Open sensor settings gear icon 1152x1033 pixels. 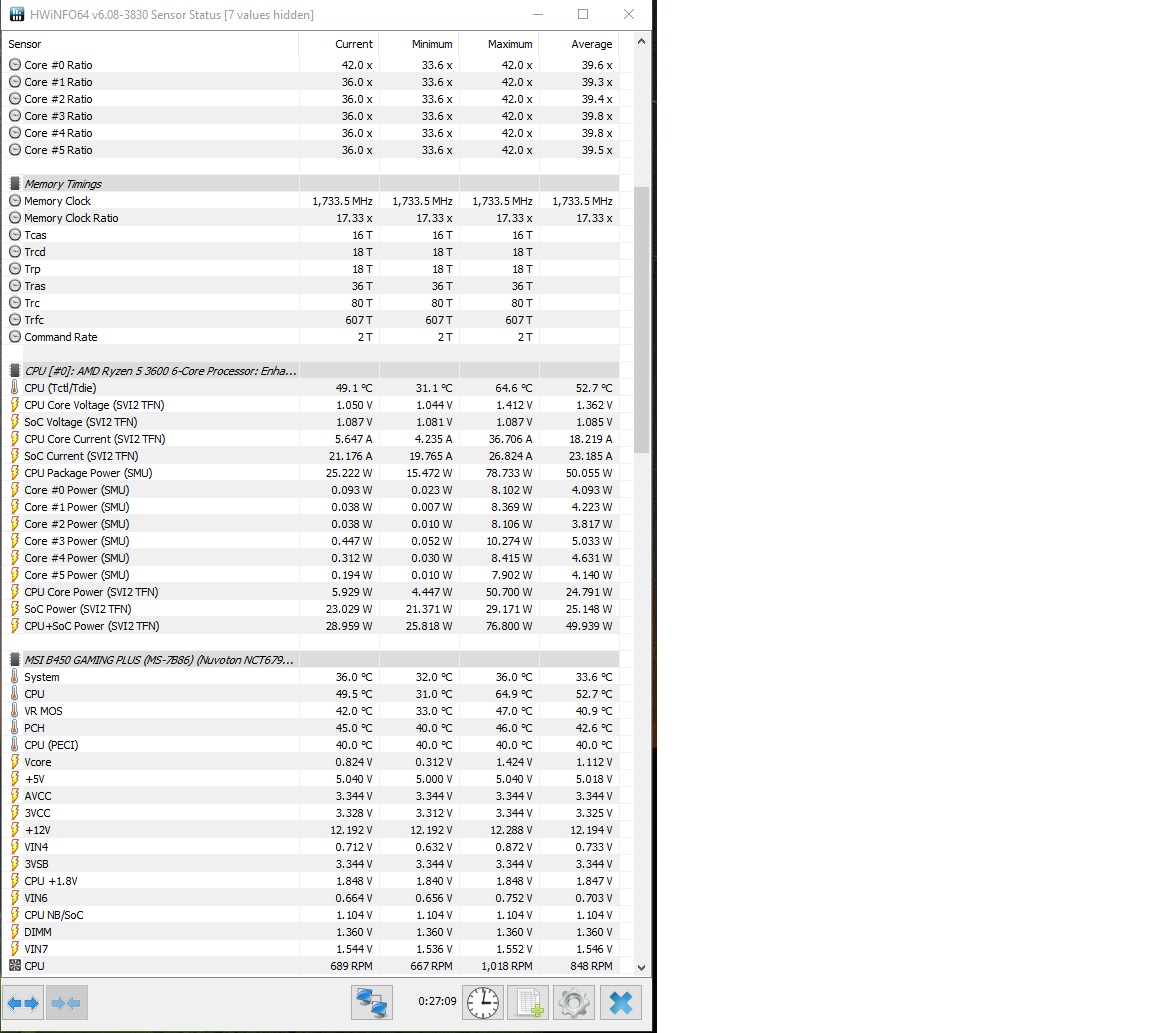tap(573, 1002)
